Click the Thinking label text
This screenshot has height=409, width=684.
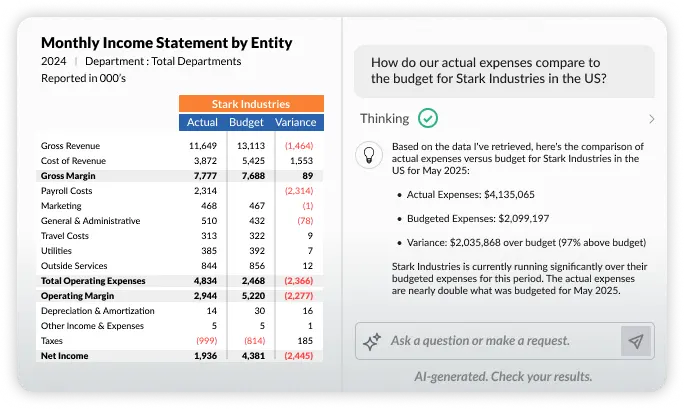coord(384,118)
